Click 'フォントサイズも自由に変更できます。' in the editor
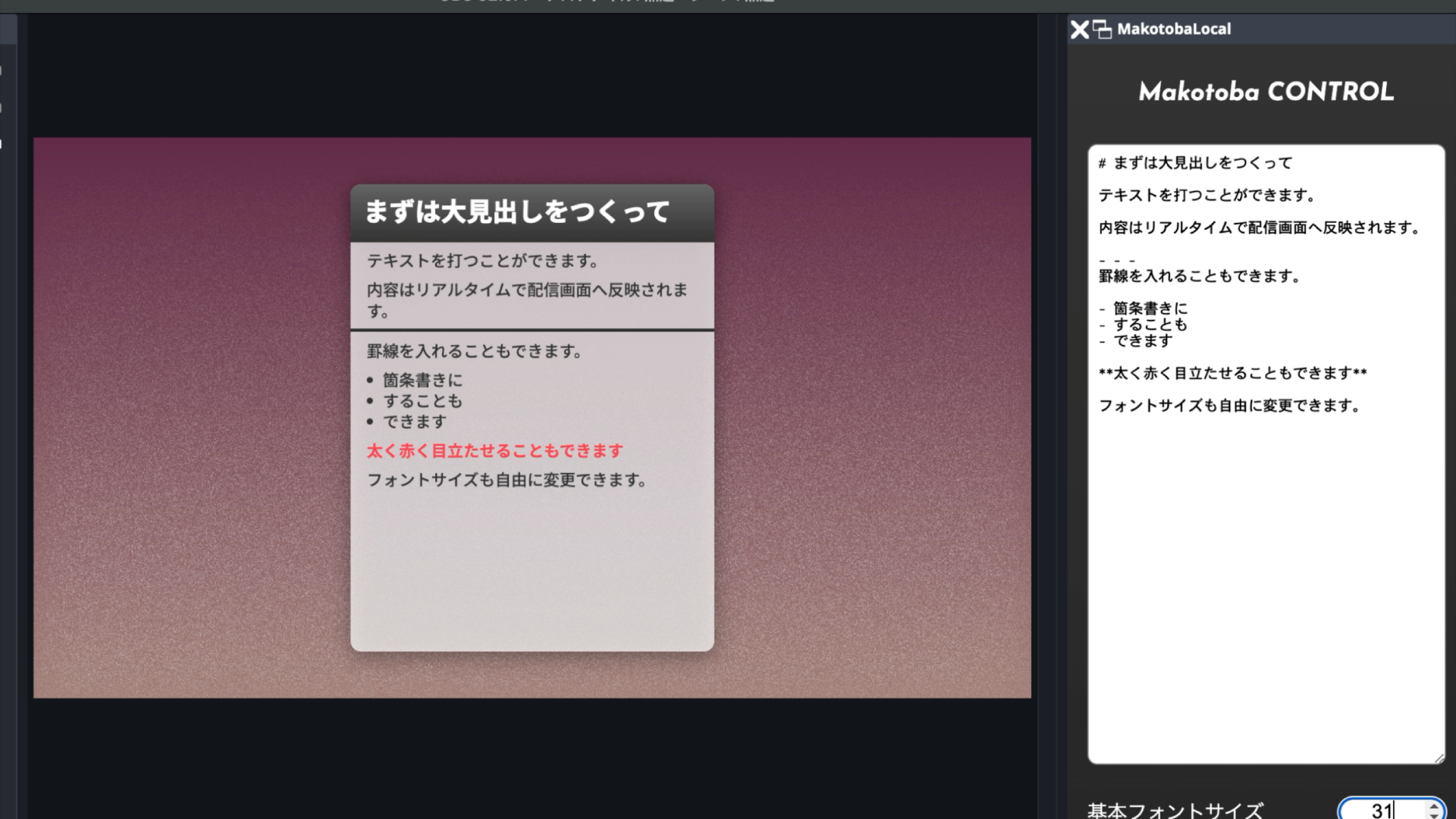The height and width of the screenshot is (819, 1456). 1231,406
